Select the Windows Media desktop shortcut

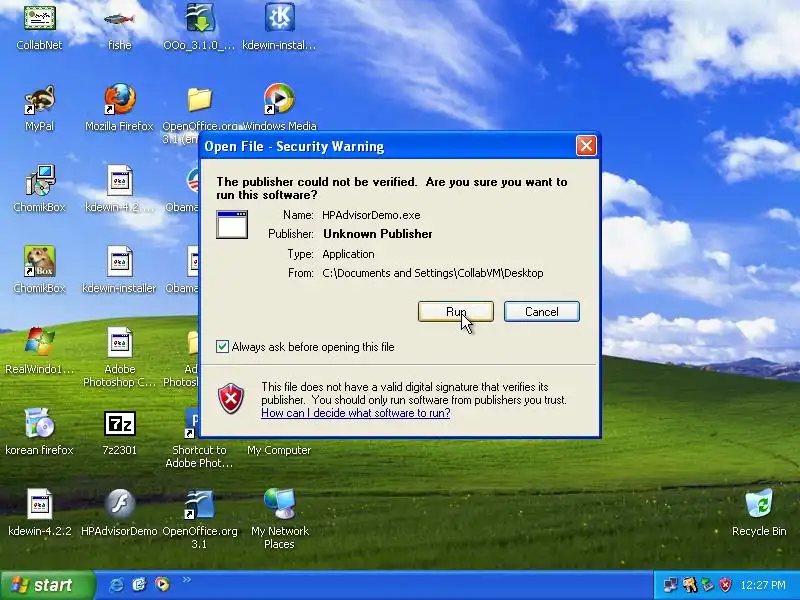point(279,98)
